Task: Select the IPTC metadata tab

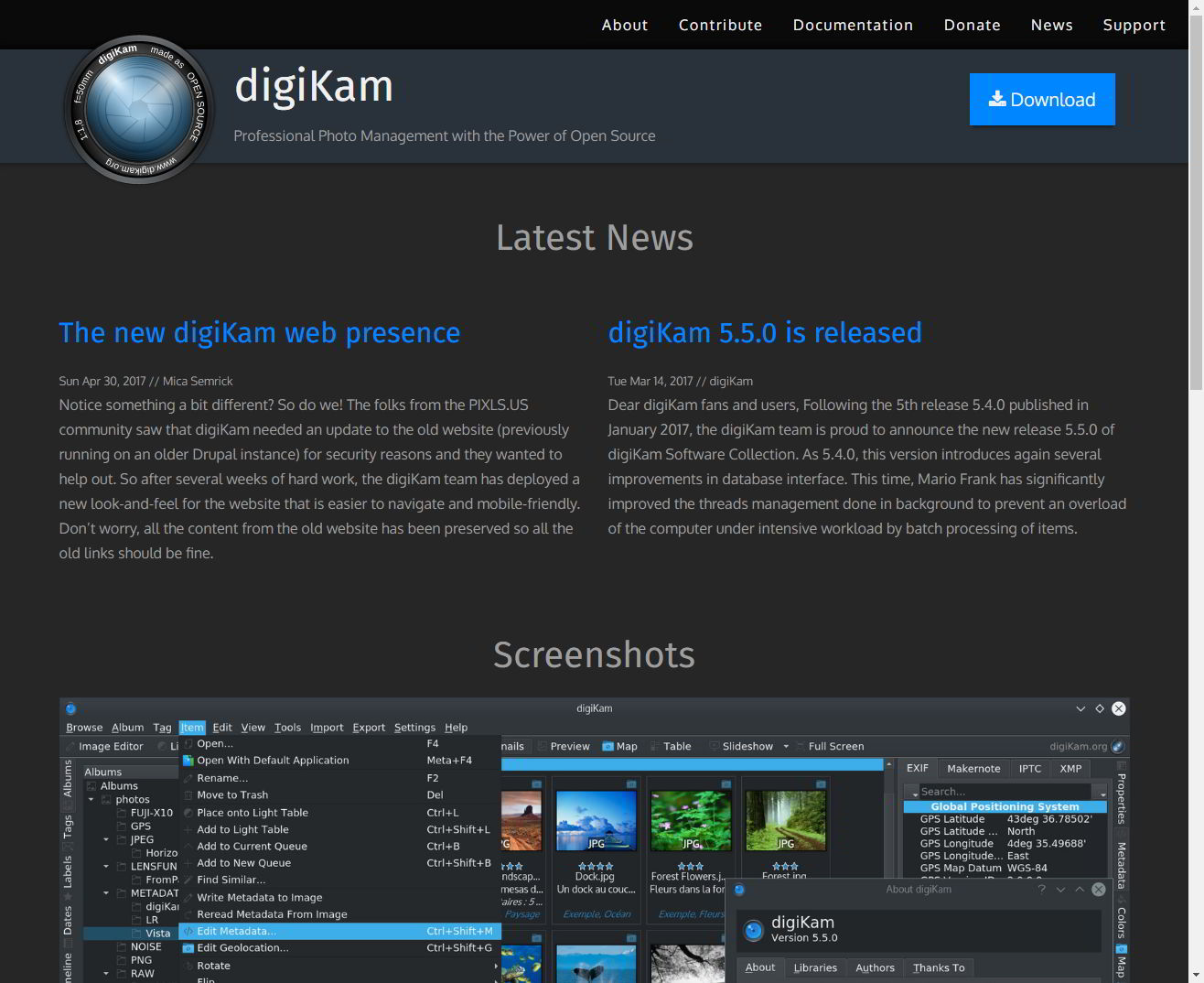Action: point(1030,769)
